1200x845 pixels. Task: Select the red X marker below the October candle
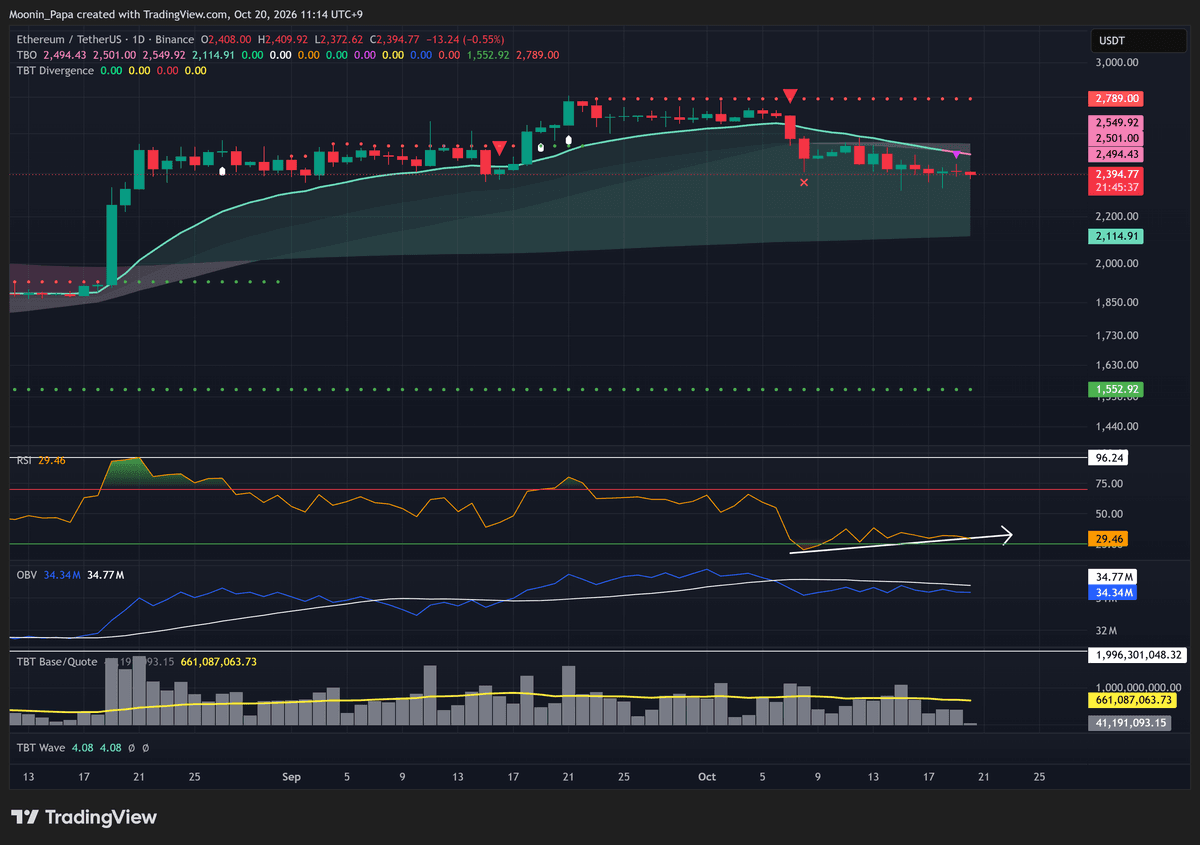(805, 183)
